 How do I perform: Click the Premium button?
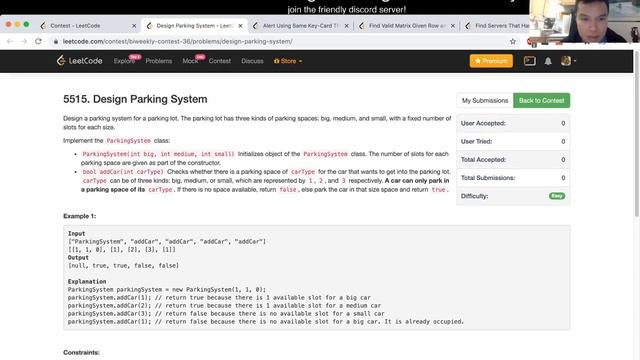(491, 61)
